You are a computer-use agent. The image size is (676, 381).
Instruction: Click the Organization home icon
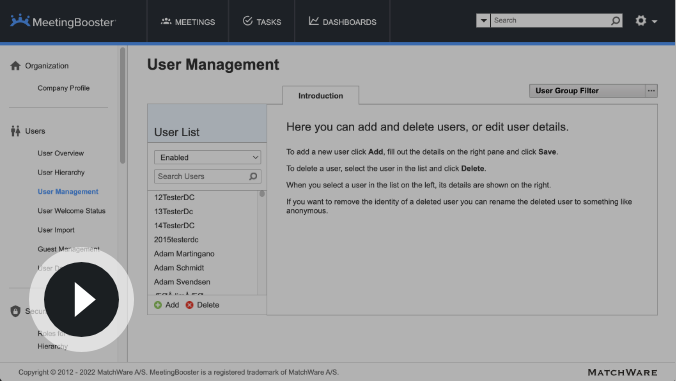[x=16, y=66]
